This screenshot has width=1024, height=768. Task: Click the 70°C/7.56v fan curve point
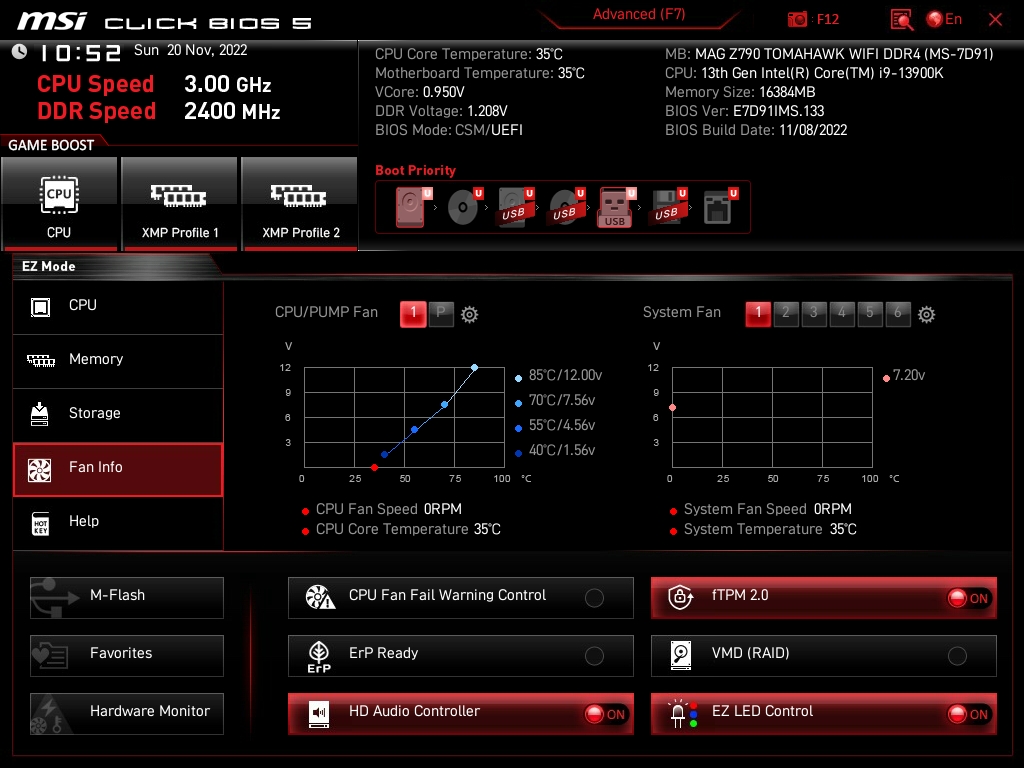(x=445, y=405)
